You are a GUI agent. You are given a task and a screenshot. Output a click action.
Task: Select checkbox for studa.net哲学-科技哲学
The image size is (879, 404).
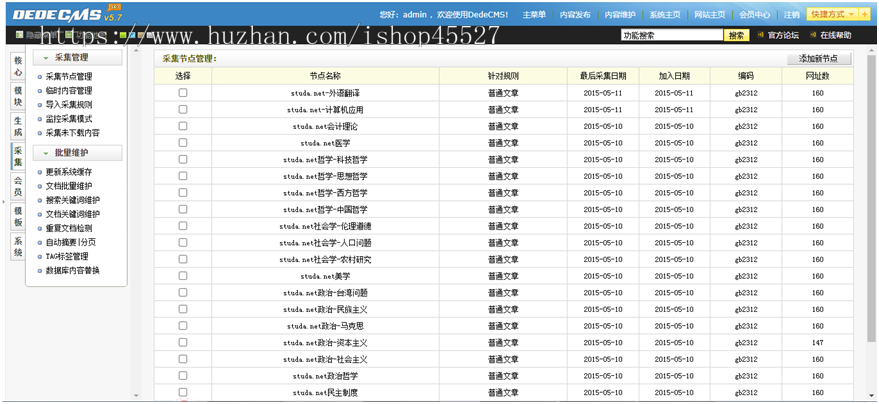183,159
